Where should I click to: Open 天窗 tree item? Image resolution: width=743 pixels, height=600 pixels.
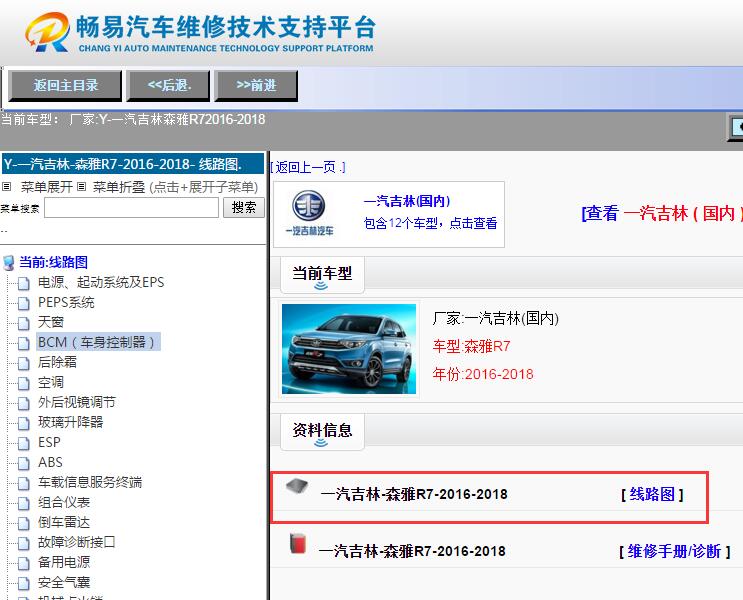point(51,322)
